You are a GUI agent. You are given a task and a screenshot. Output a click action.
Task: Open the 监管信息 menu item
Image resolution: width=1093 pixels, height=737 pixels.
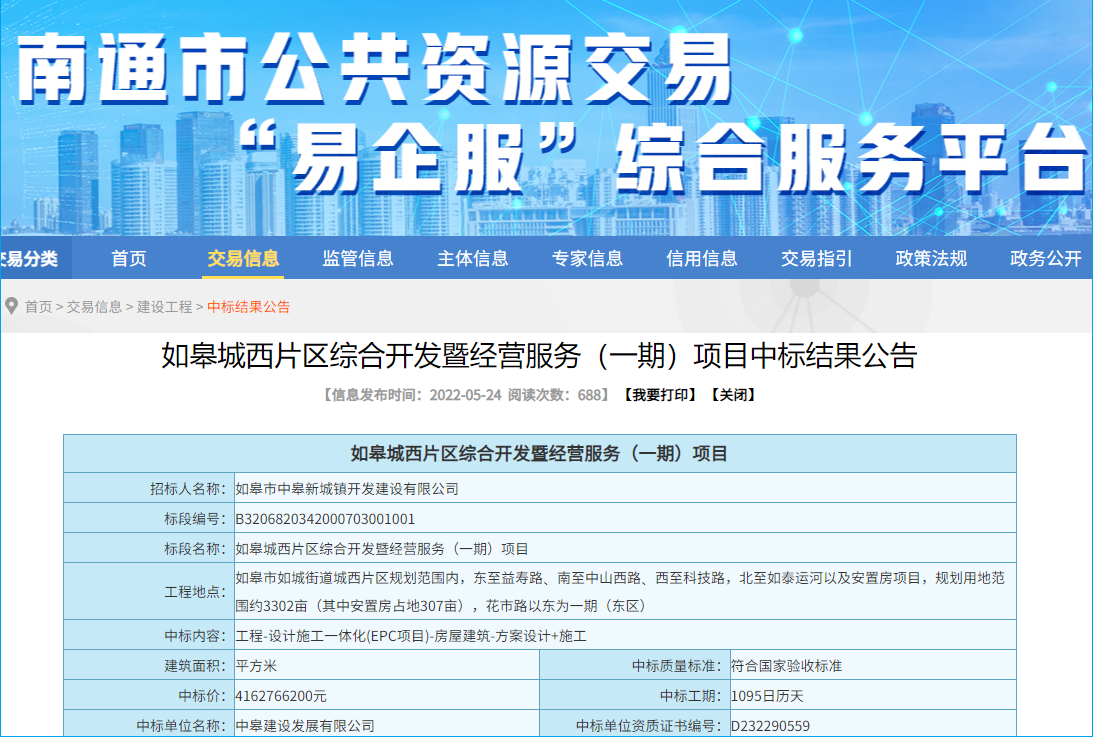[x=358, y=259]
